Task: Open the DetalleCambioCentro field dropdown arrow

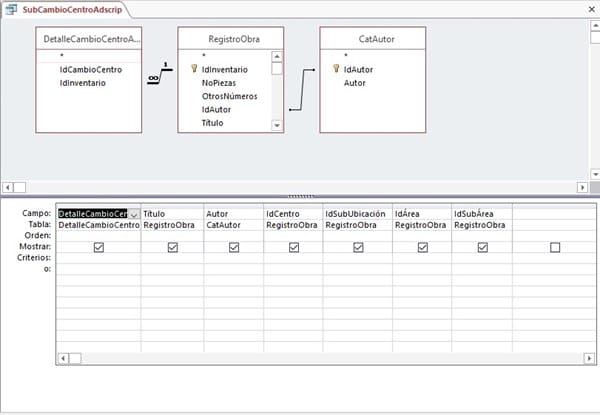Action: tap(134, 214)
